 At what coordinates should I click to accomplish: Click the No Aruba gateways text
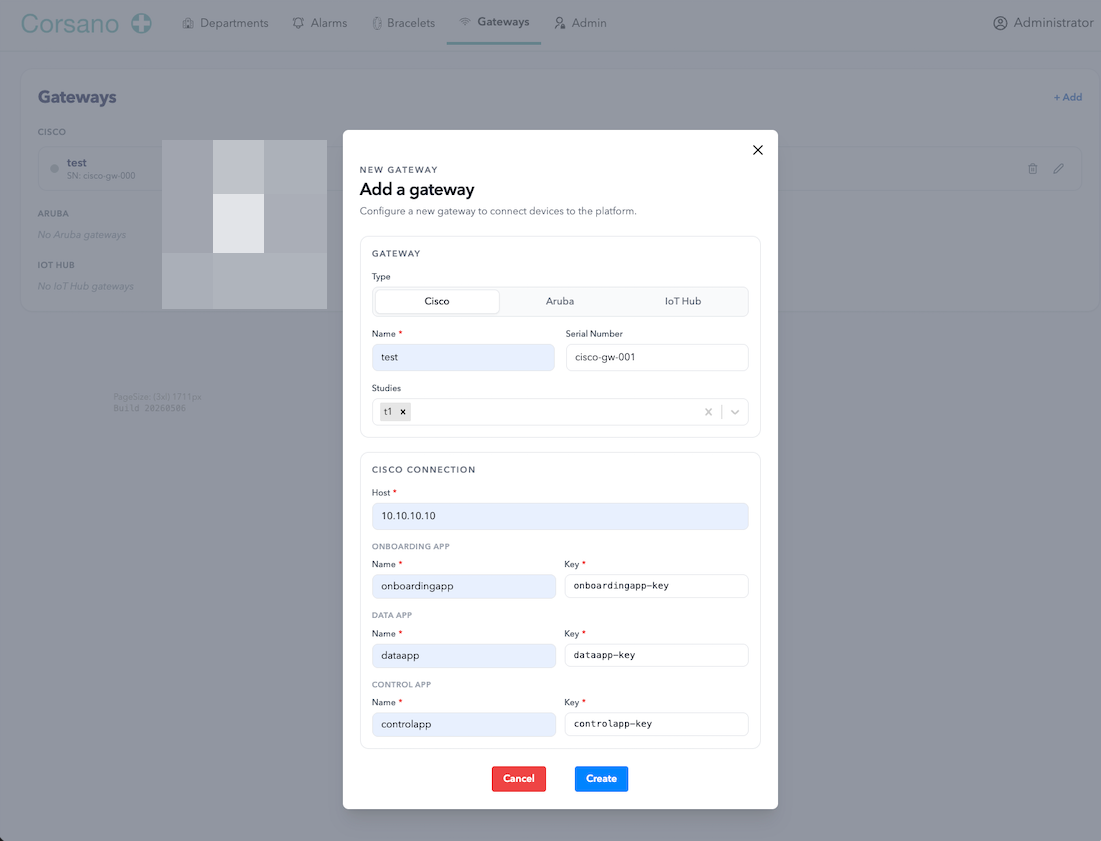click(x=82, y=234)
